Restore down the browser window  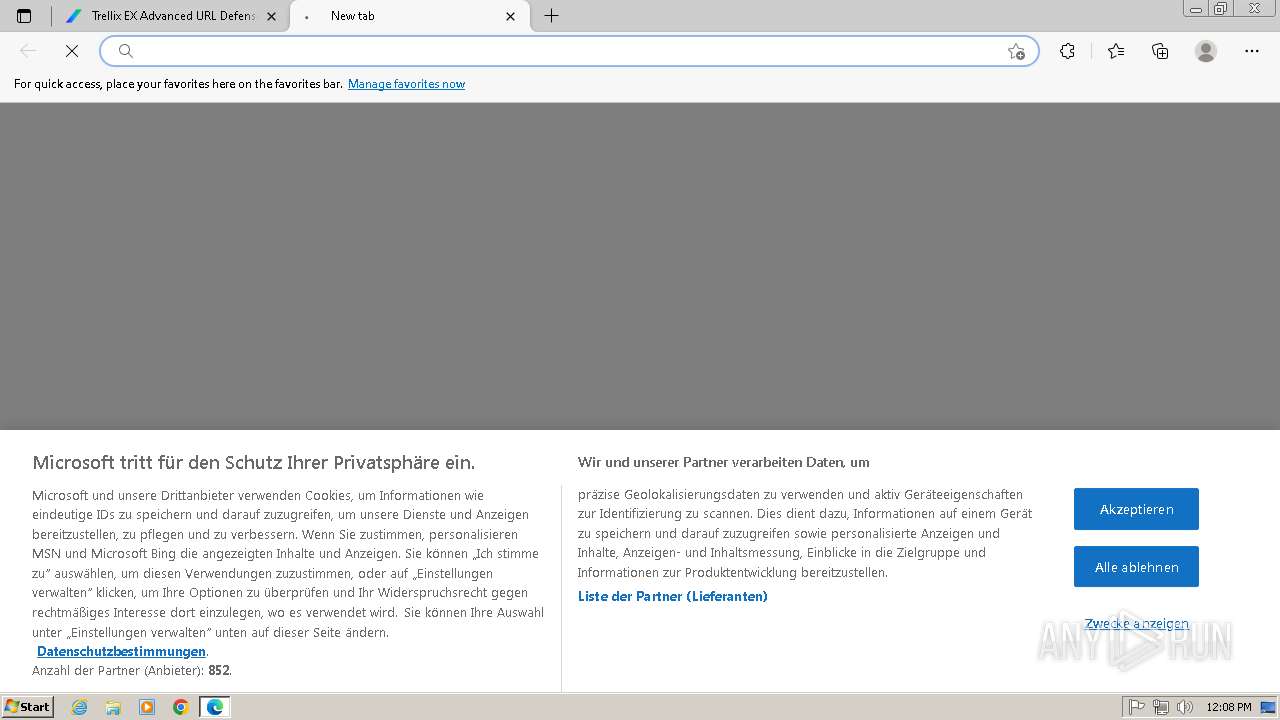point(1221,8)
